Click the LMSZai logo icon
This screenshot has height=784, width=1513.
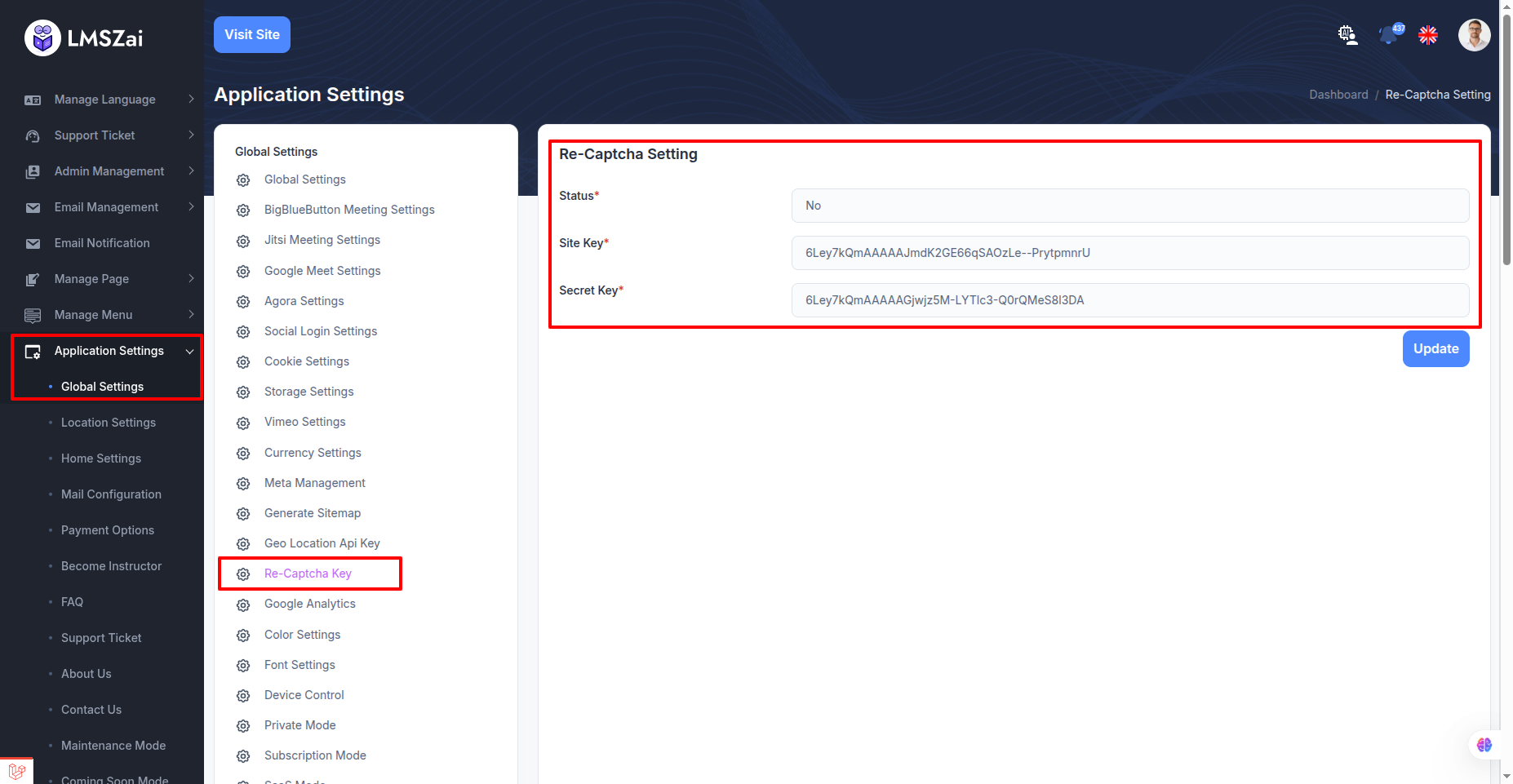pyautogui.click(x=42, y=38)
